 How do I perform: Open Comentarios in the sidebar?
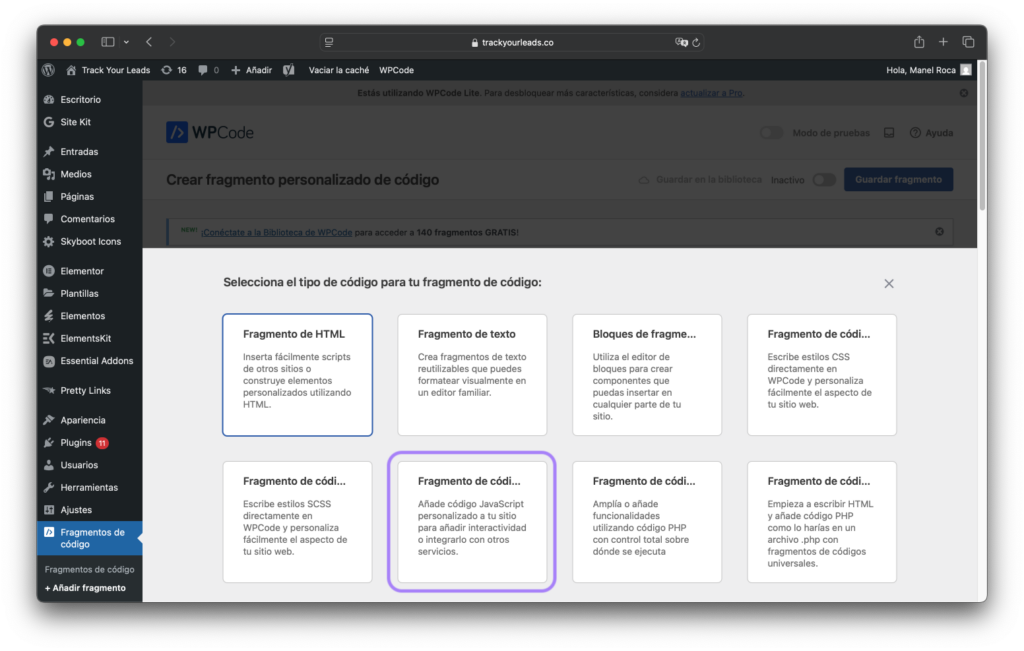pyautogui.click(x=89, y=219)
